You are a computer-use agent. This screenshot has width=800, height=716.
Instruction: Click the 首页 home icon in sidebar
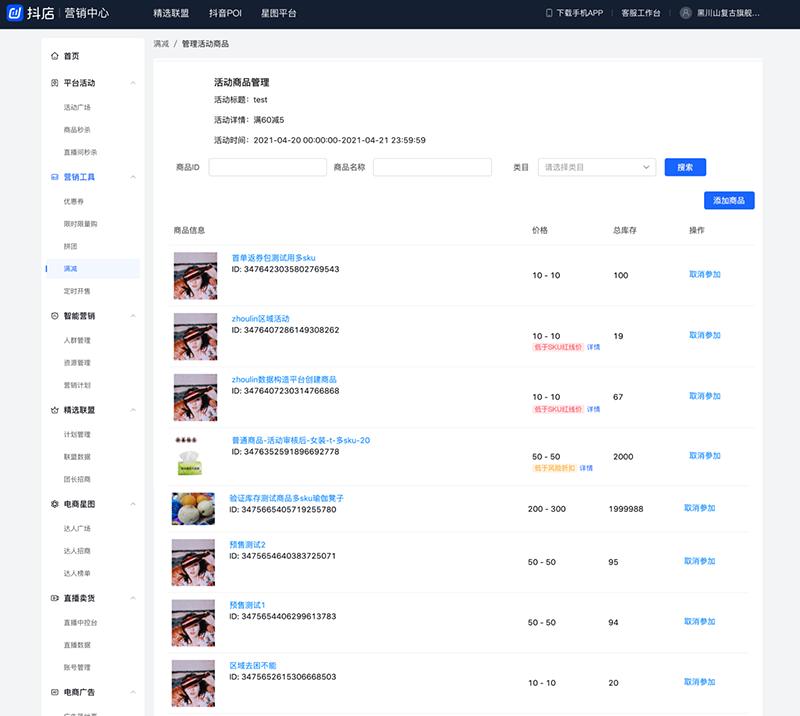pyautogui.click(x=54, y=56)
